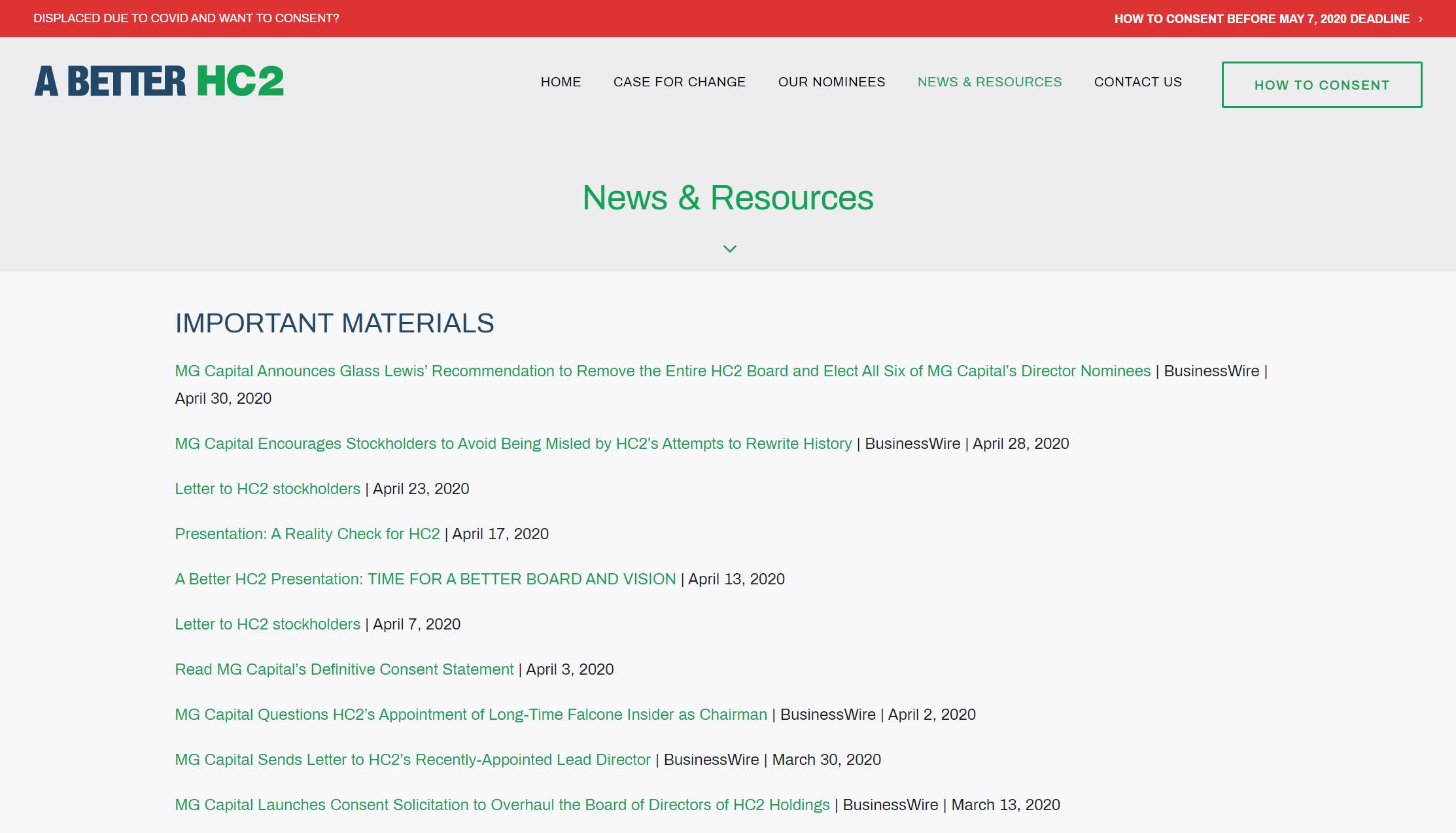
Task: Open the 'A Reality Check for HC2' presentation
Action: click(x=307, y=534)
